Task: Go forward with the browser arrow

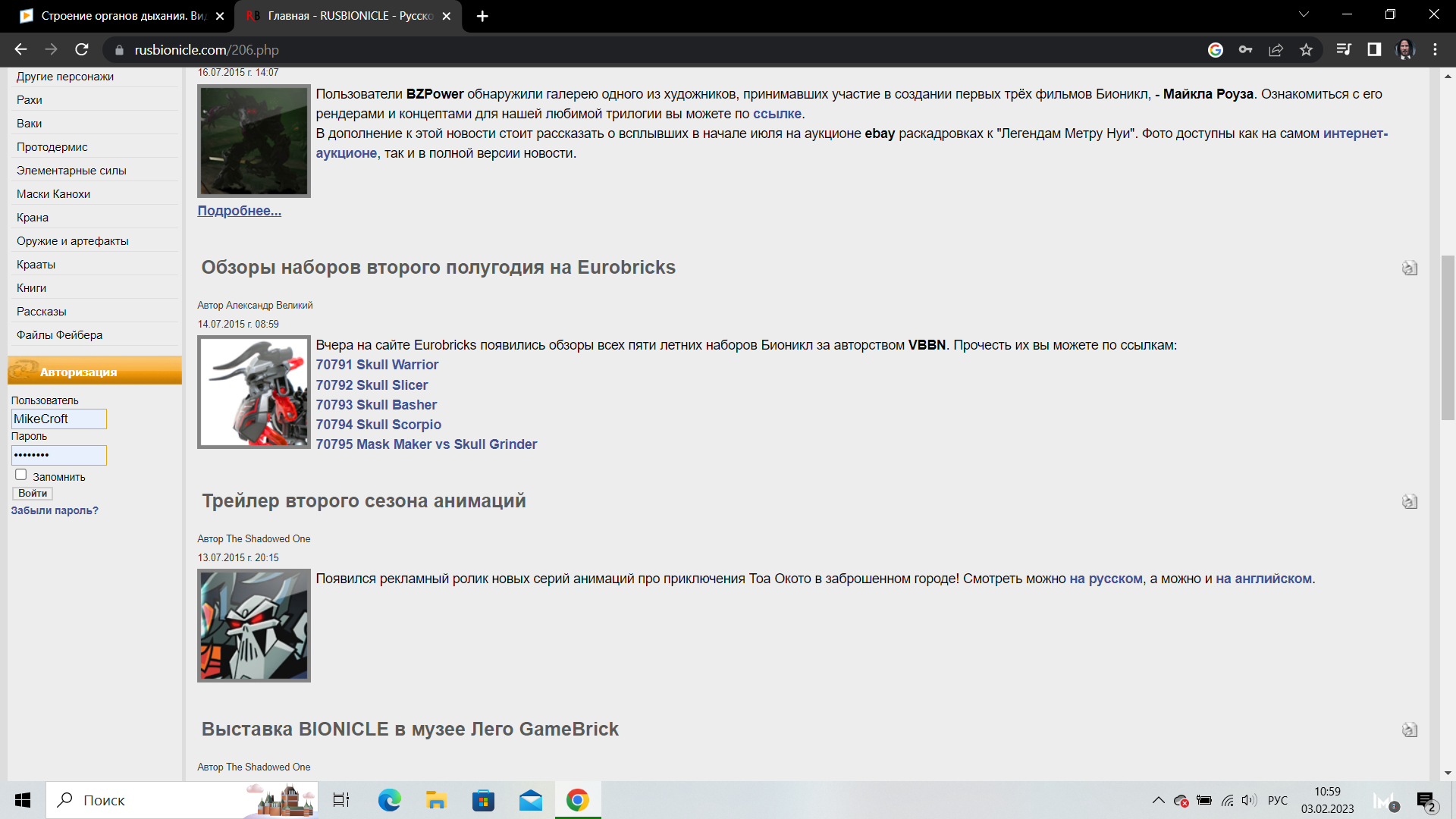Action: (x=51, y=49)
